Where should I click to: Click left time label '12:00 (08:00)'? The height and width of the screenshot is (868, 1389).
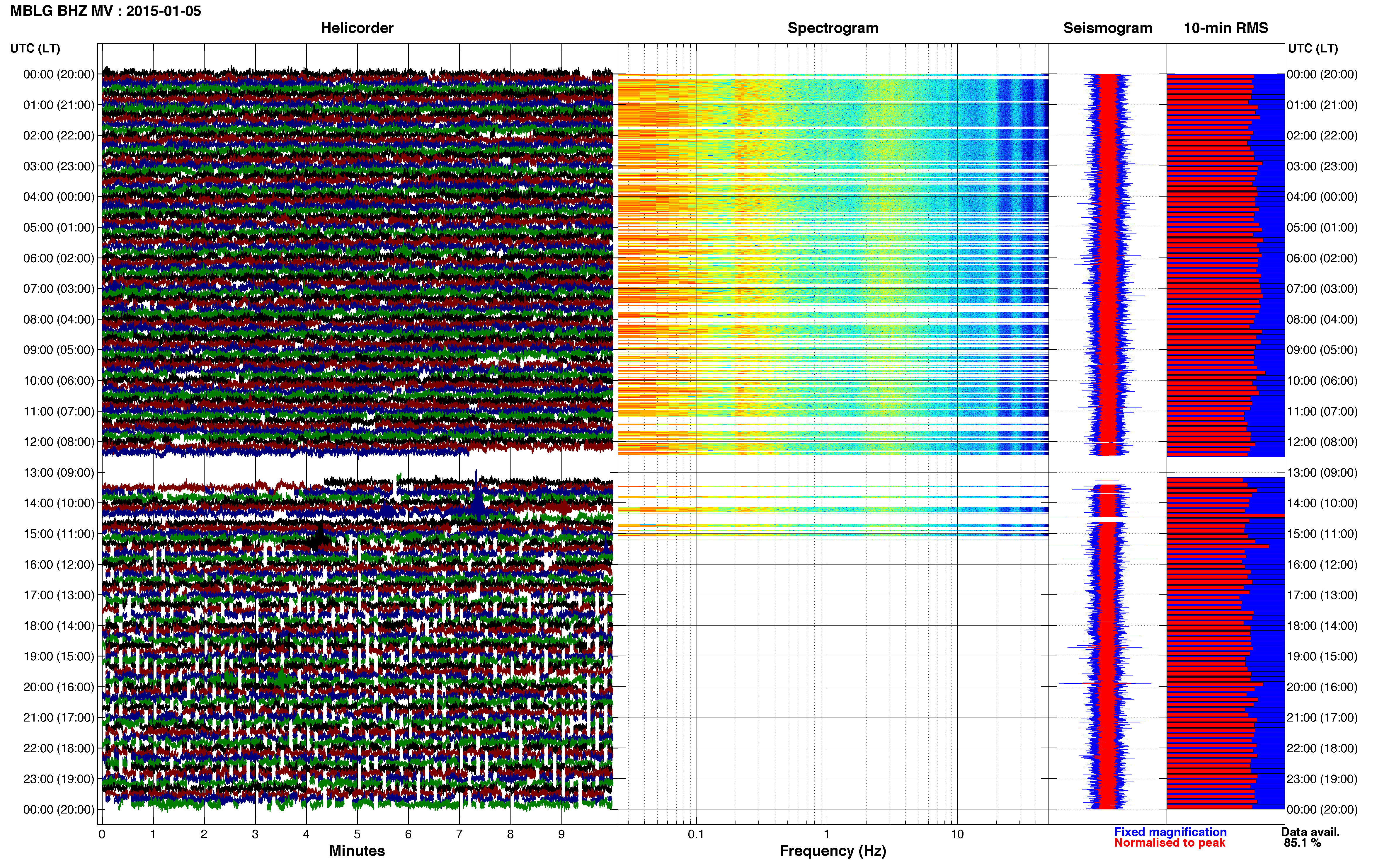click(x=59, y=442)
